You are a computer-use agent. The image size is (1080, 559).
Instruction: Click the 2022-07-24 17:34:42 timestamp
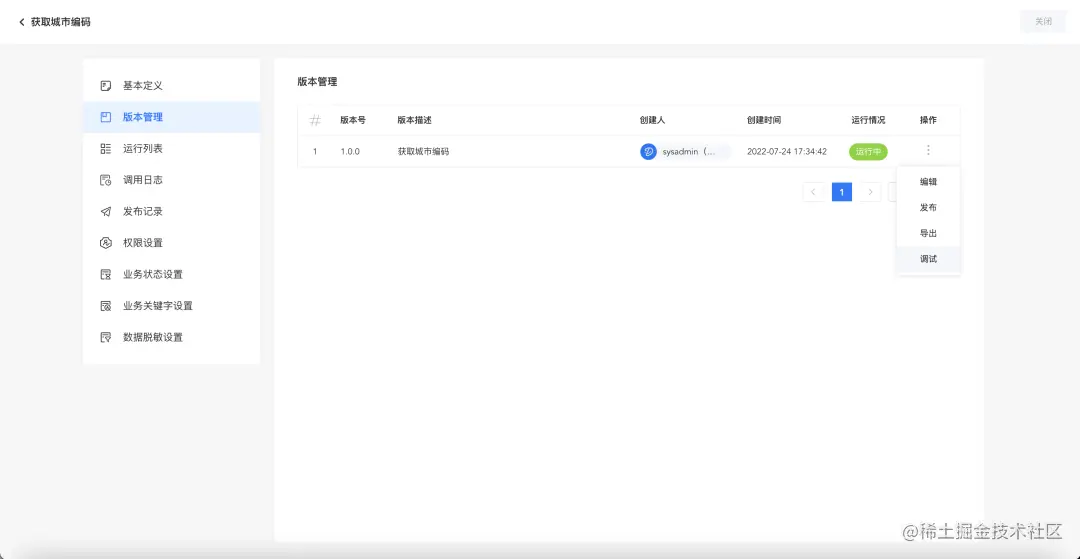(787, 151)
